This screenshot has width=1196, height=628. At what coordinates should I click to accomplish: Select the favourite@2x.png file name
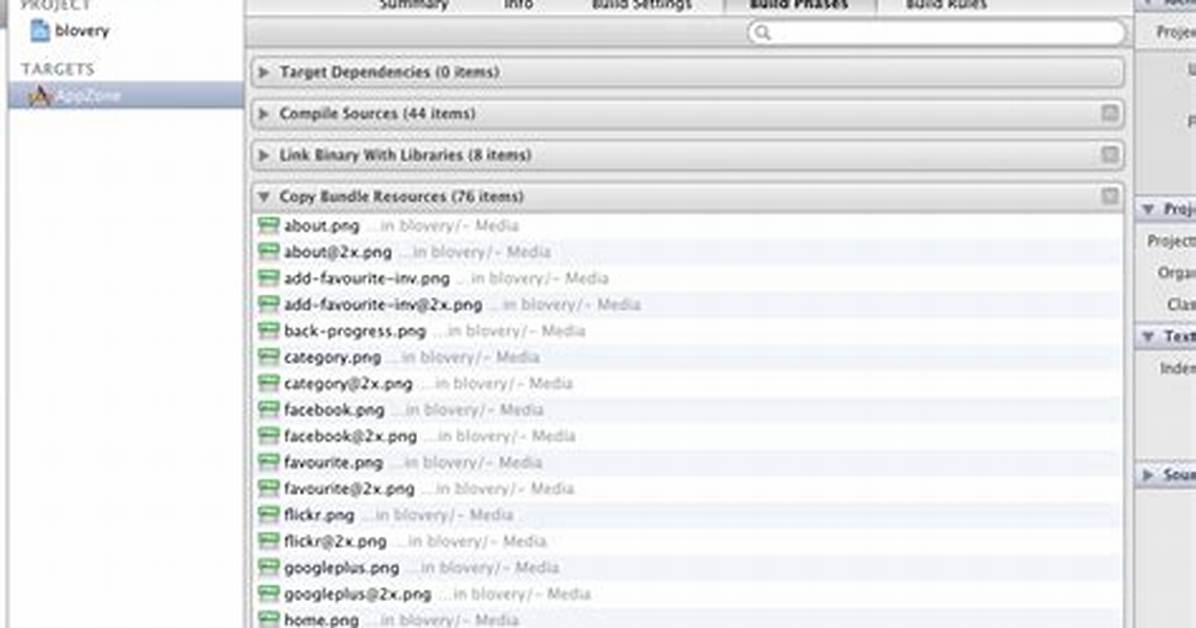click(349, 488)
